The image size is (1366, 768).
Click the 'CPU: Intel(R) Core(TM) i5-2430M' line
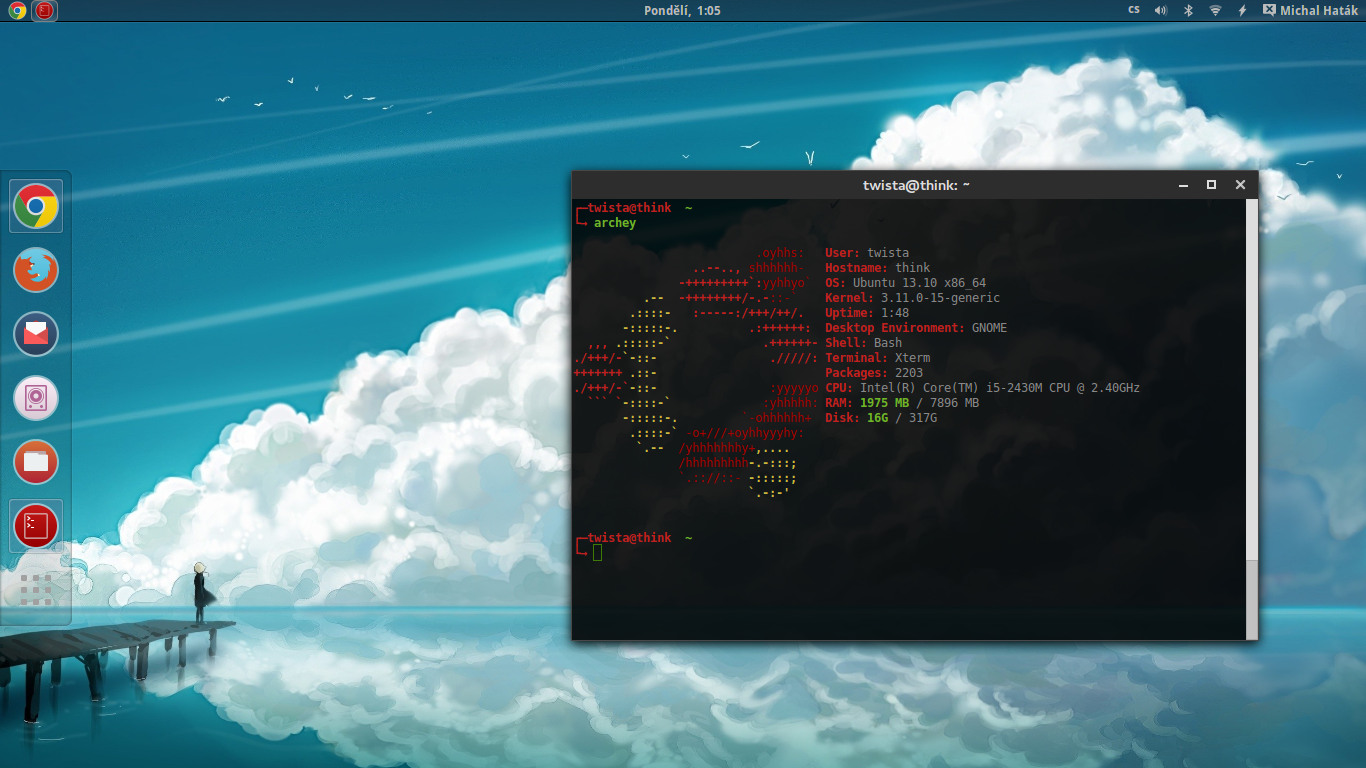coord(983,388)
